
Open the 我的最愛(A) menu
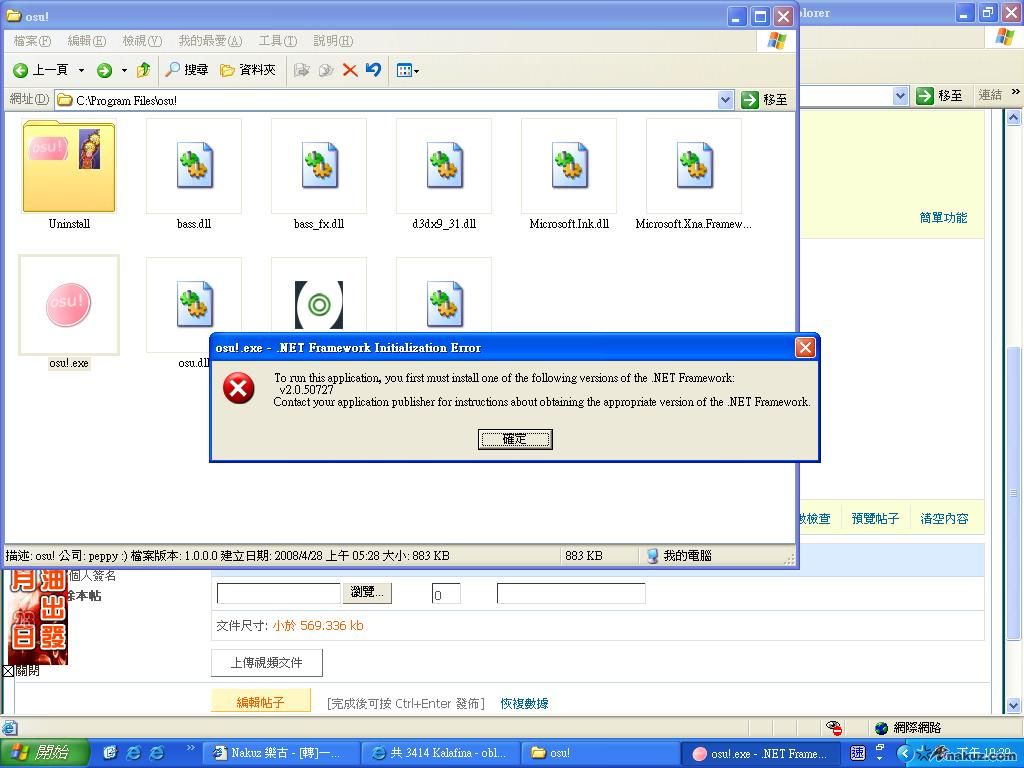tap(210, 41)
